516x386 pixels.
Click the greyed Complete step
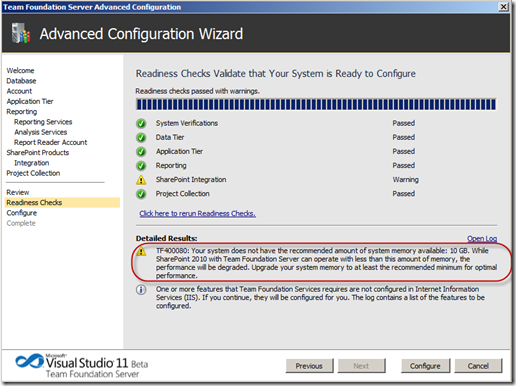tap(21, 223)
